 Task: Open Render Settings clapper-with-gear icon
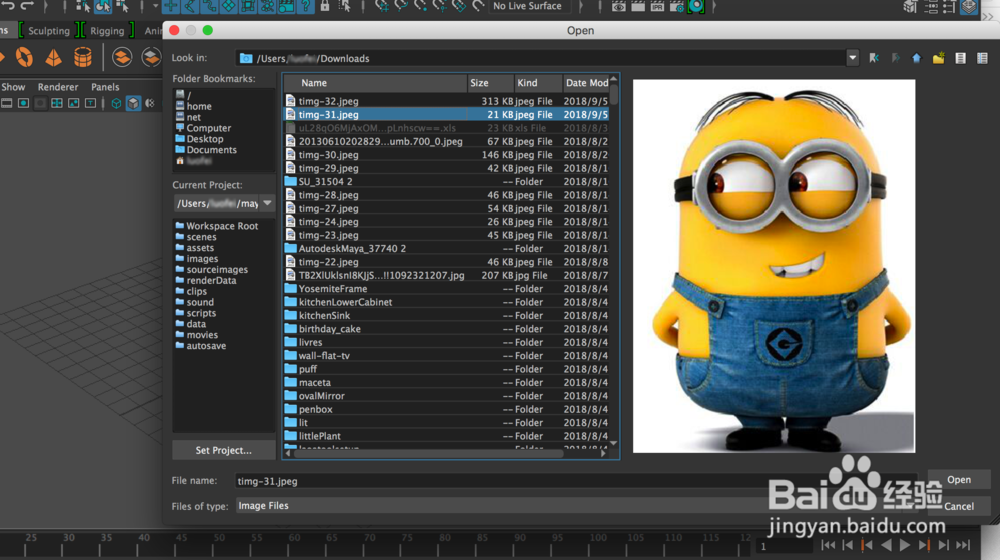click(x=676, y=6)
